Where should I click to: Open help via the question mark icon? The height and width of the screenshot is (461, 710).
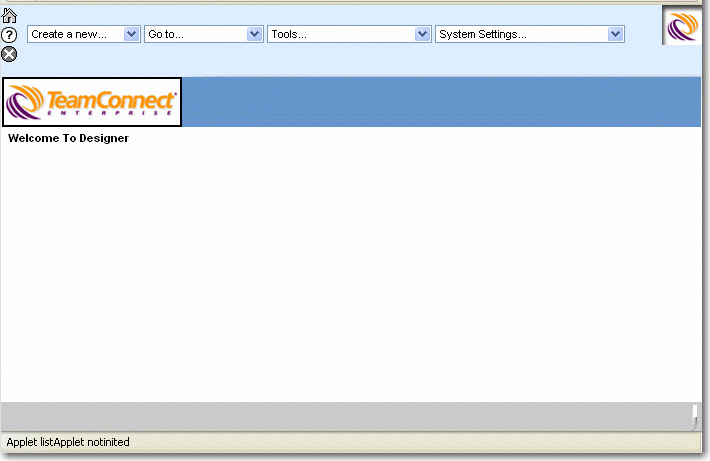click(9, 35)
